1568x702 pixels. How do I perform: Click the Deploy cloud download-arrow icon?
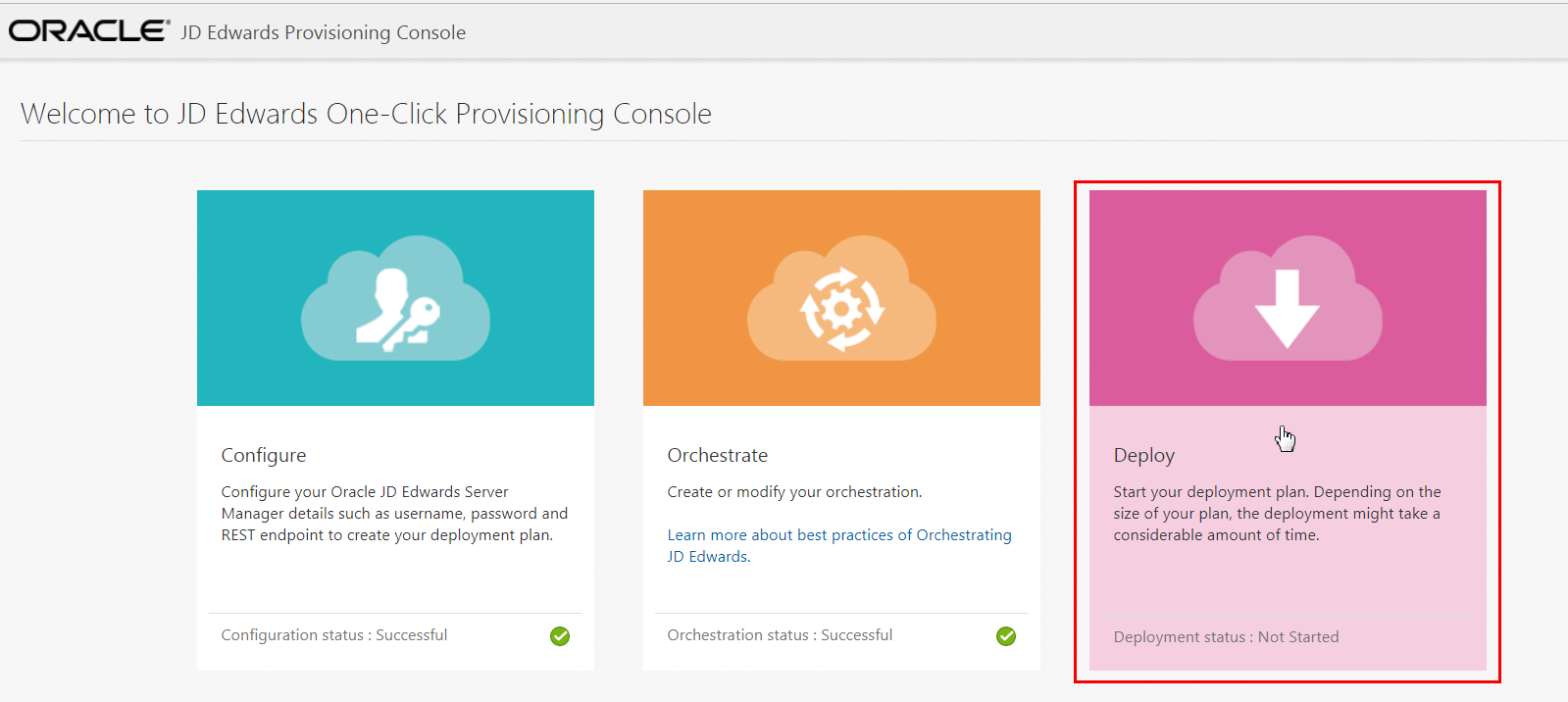pyautogui.click(x=1287, y=297)
